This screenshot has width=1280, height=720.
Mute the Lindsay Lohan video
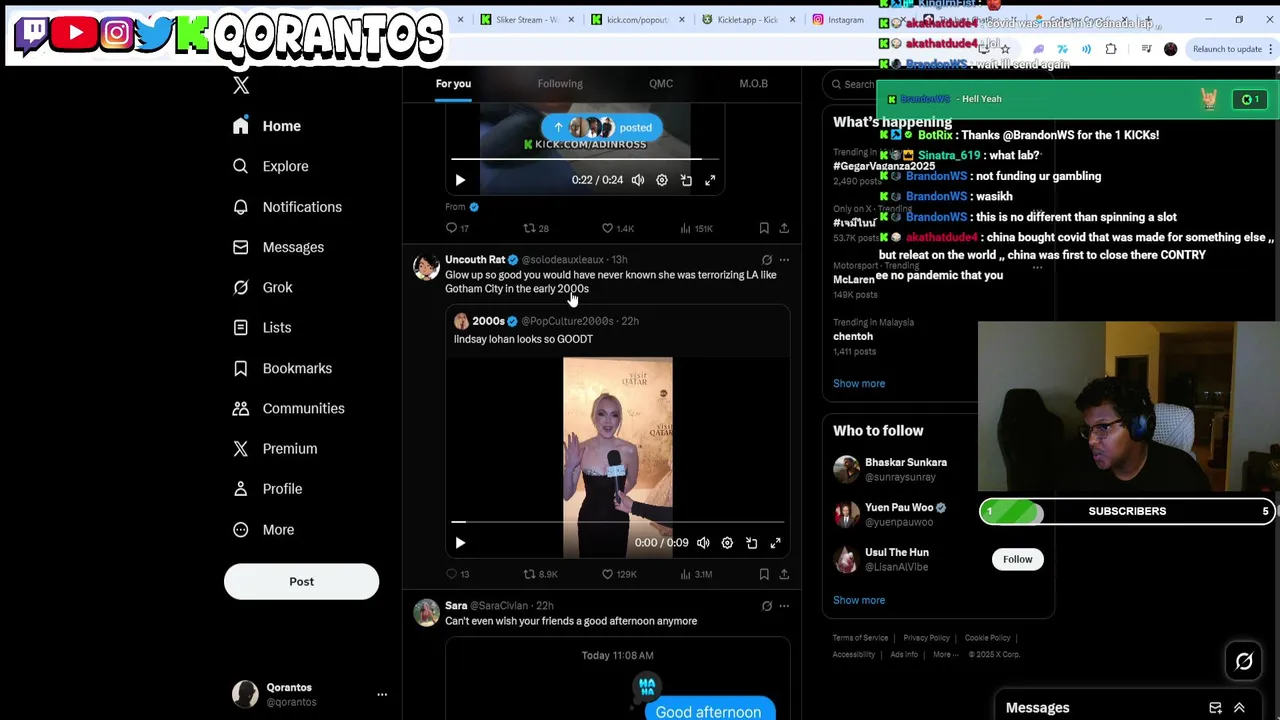point(703,543)
